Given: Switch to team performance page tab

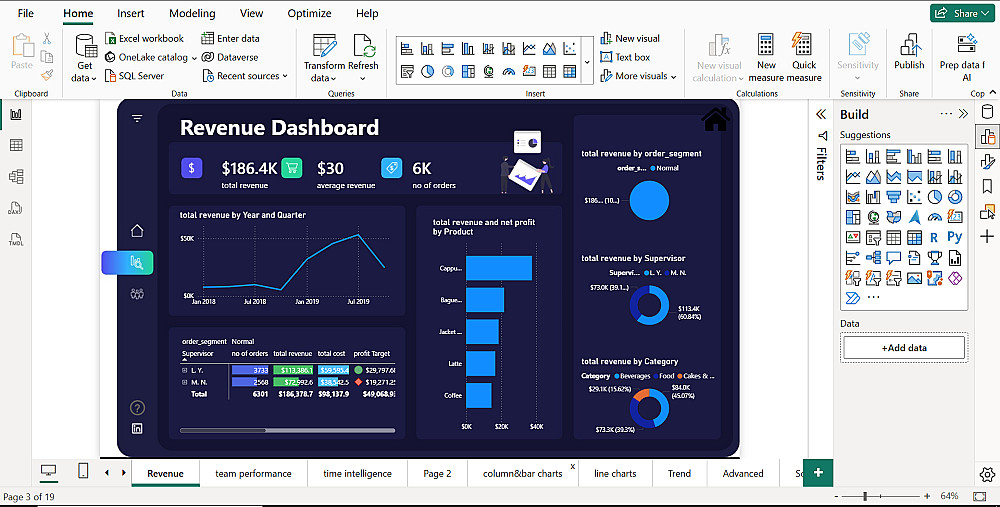Looking at the screenshot, I should pyautogui.click(x=253, y=474).
